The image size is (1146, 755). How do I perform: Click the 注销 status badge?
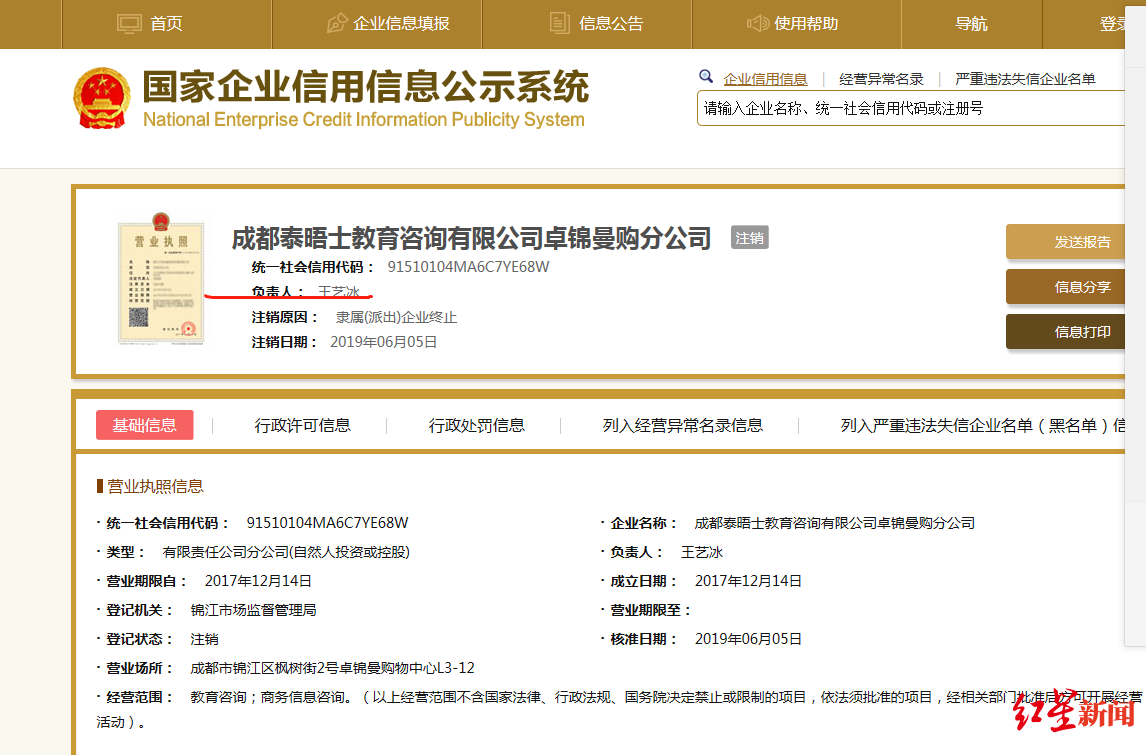pyautogui.click(x=750, y=238)
